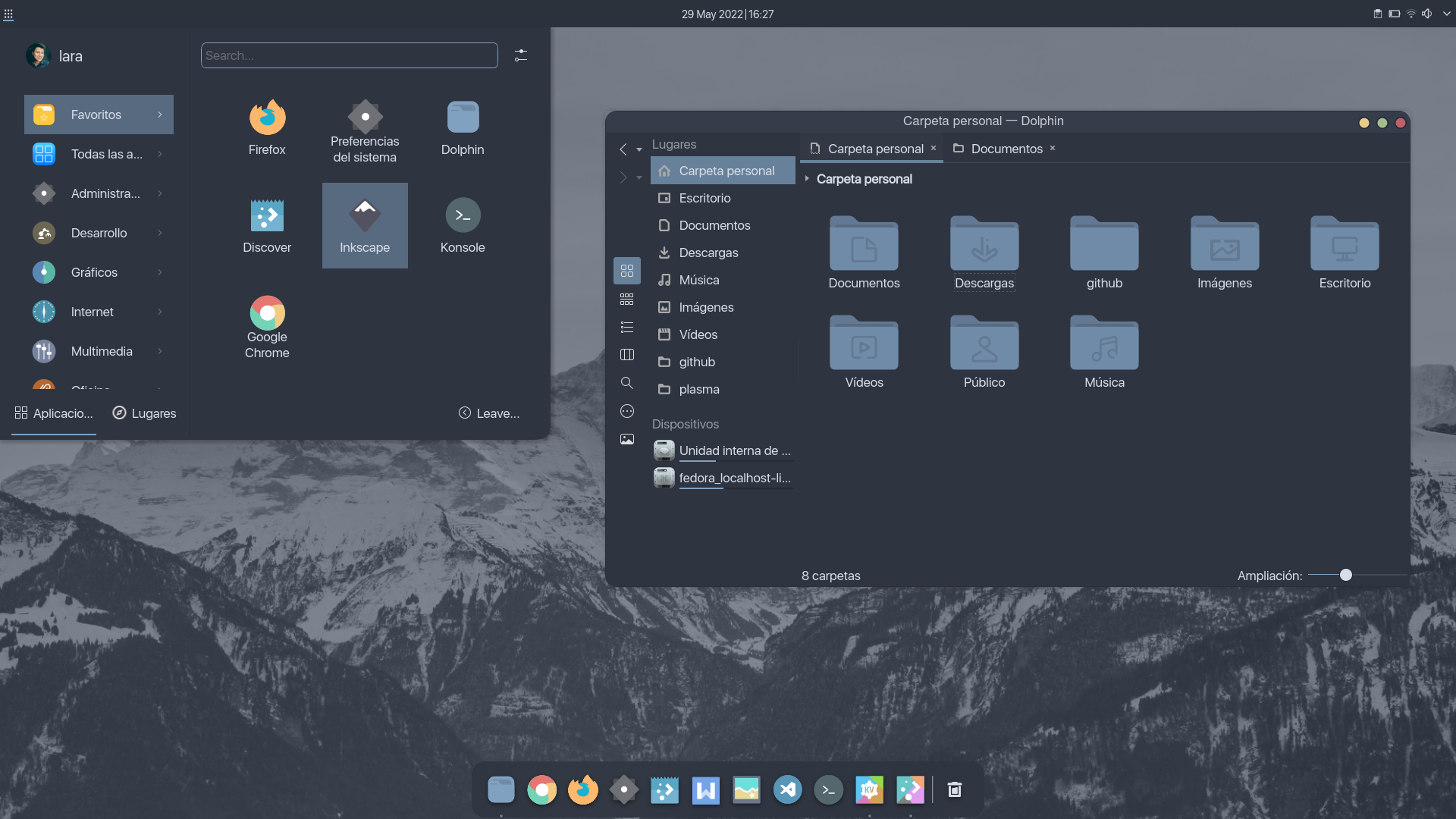Screen dimensions: 1456x819
Task: Open the github folder in file view
Action: coord(1104,253)
